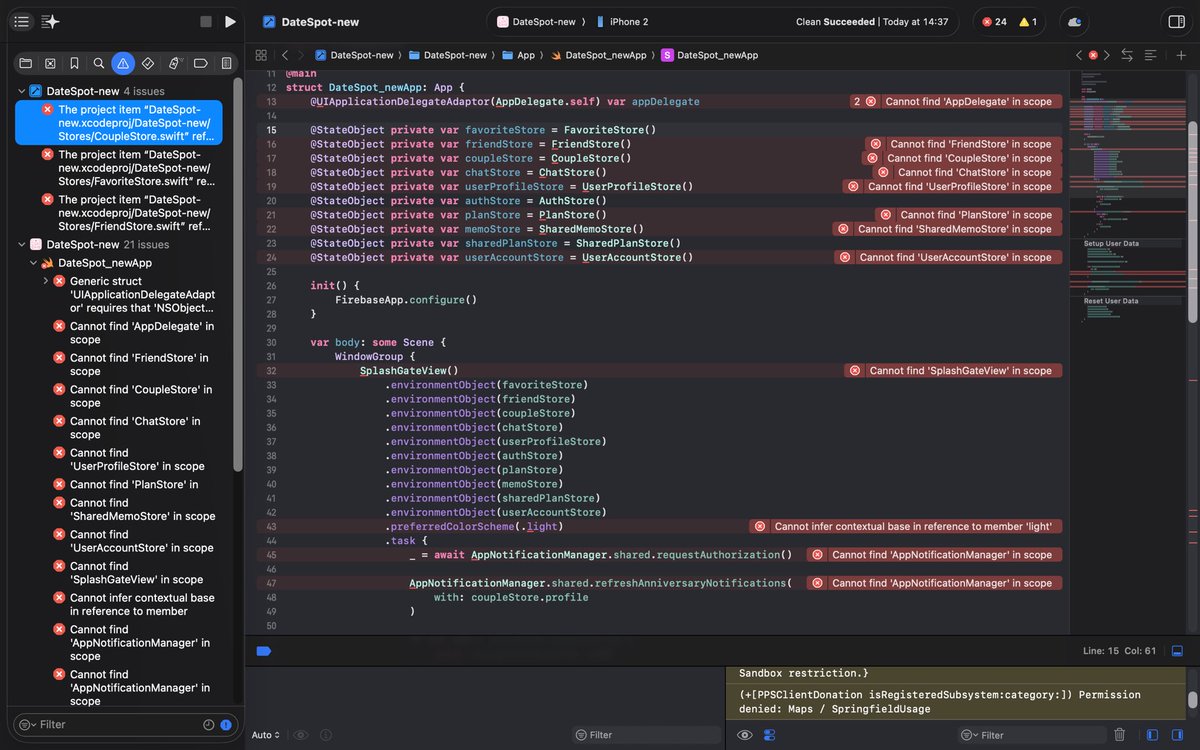Select sidebar issue Cannot find 'ChatStore'
Viewport: 1200px width, 750px height.
point(134,428)
